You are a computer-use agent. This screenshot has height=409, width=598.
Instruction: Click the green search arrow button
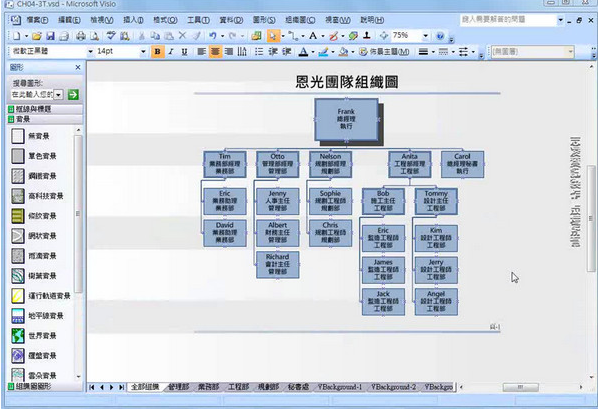point(73,94)
